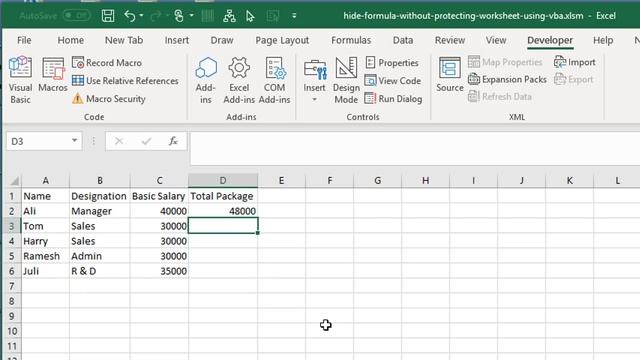Switch to the Page Layout tab

tap(282, 40)
